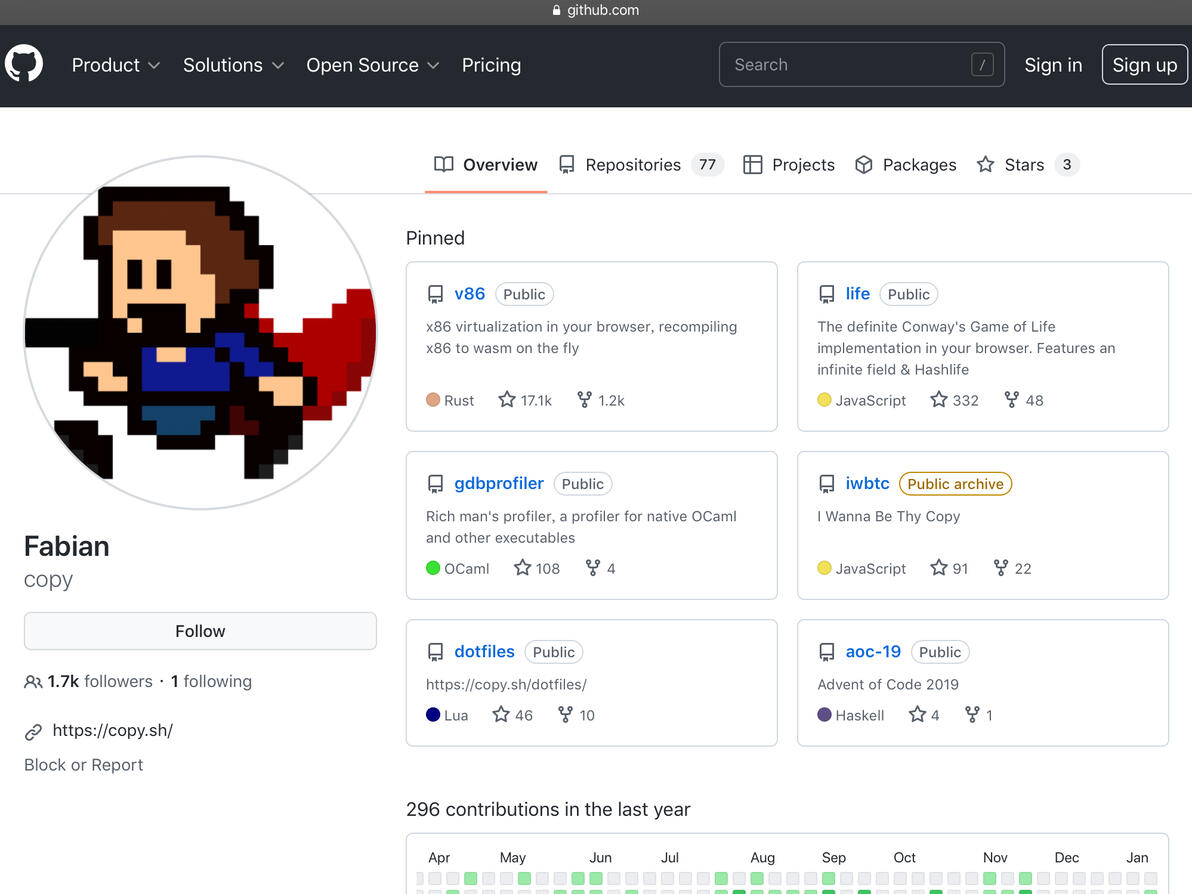Screen dimensions: 1192x894
Task: Expand the Open Source dropdown menu
Action: point(372,65)
